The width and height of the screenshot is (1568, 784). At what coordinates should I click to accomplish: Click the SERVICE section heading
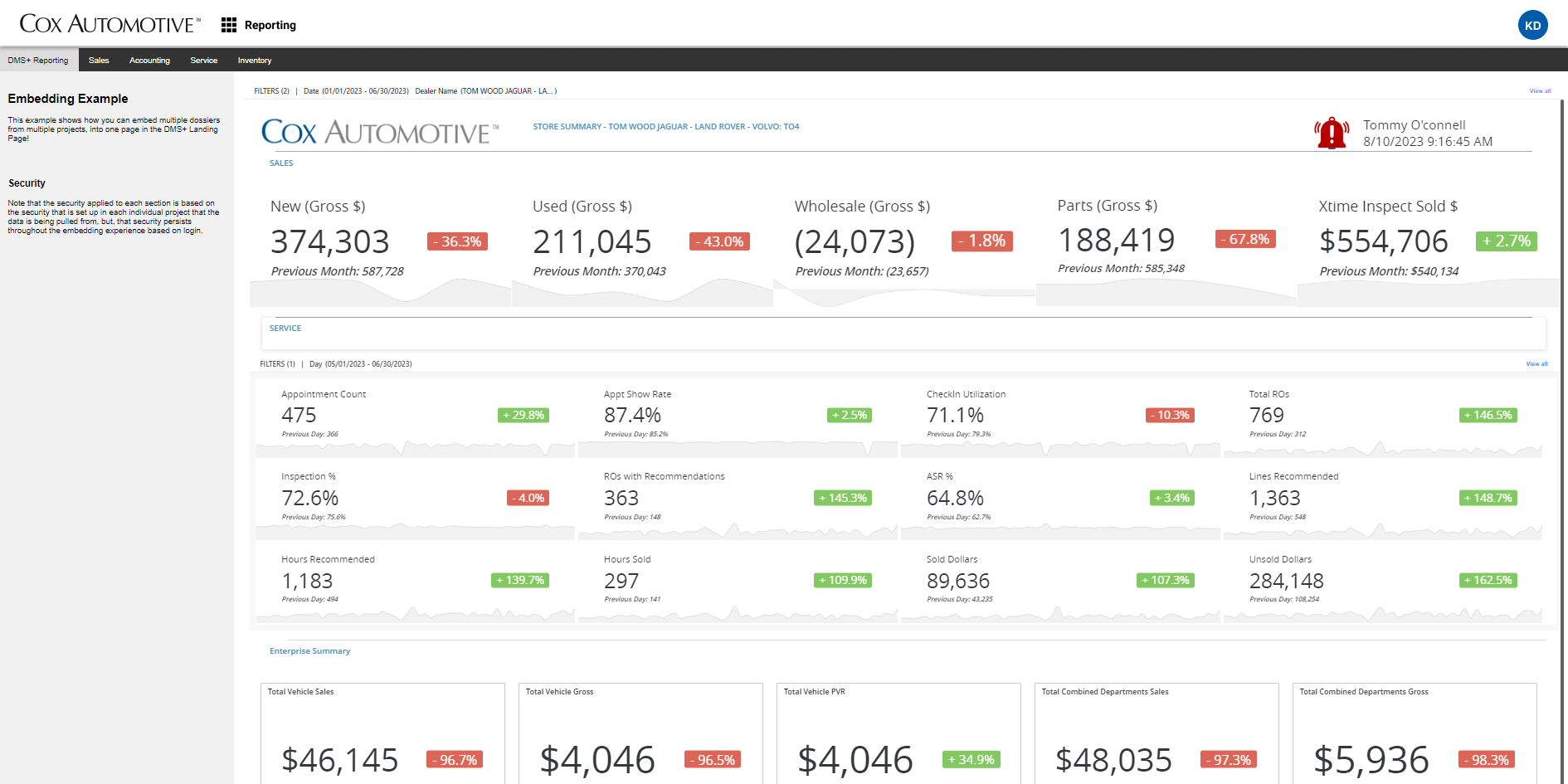point(285,329)
